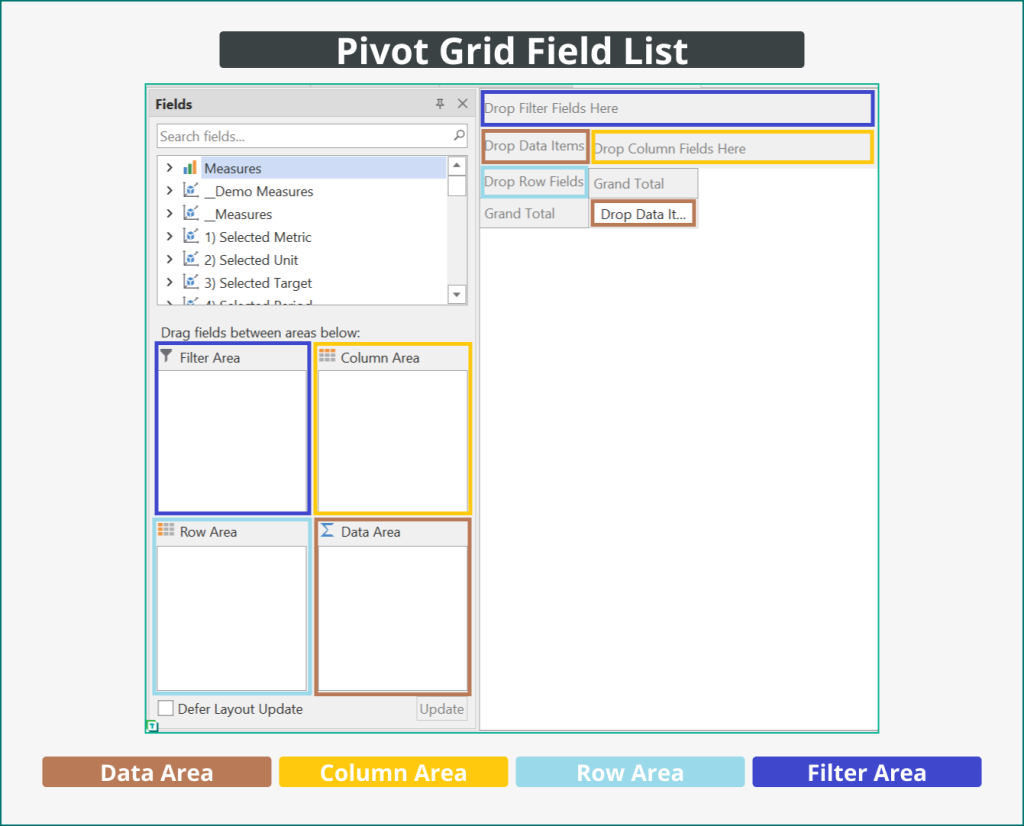Screen dimensions: 1024x826
Task: Click the magnifier icon in Search fields box
Action: (458, 135)
